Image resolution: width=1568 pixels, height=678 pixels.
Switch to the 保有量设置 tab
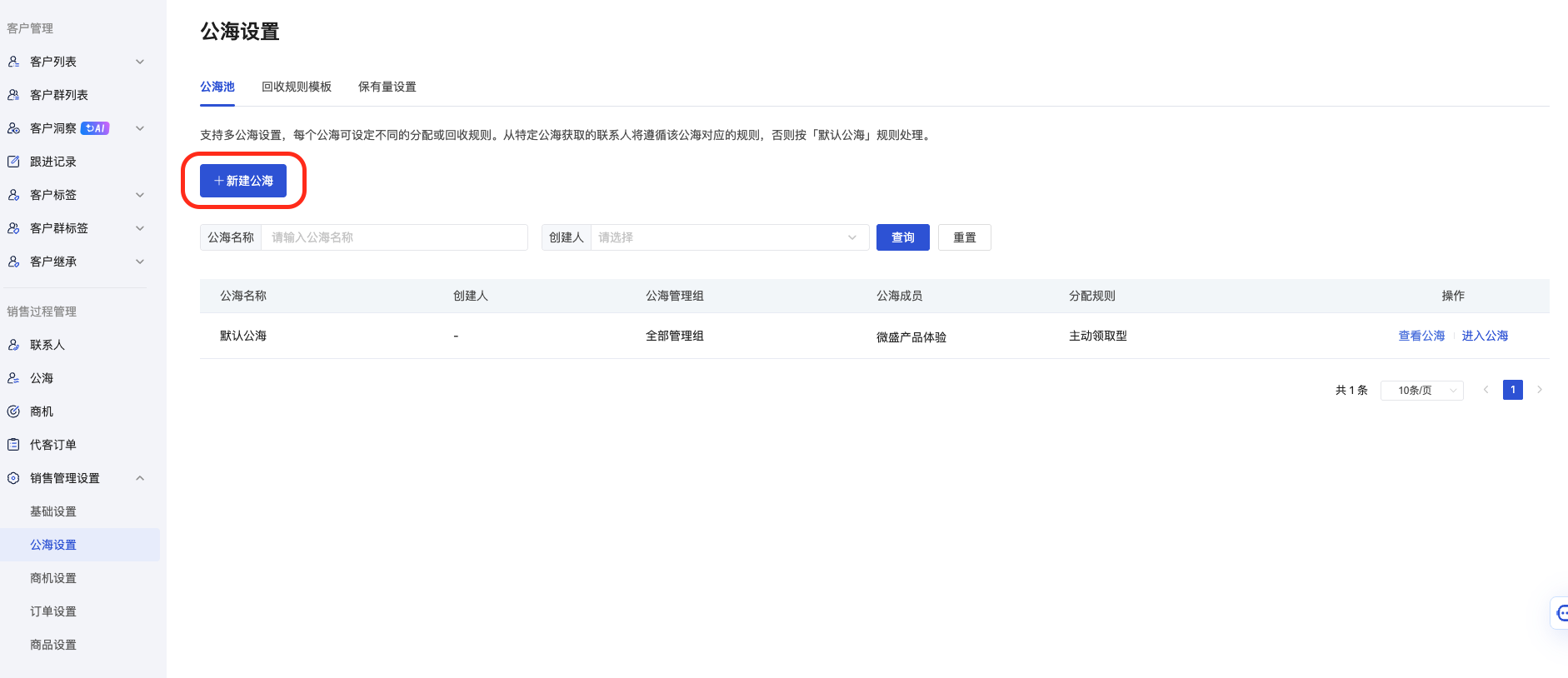387,87
